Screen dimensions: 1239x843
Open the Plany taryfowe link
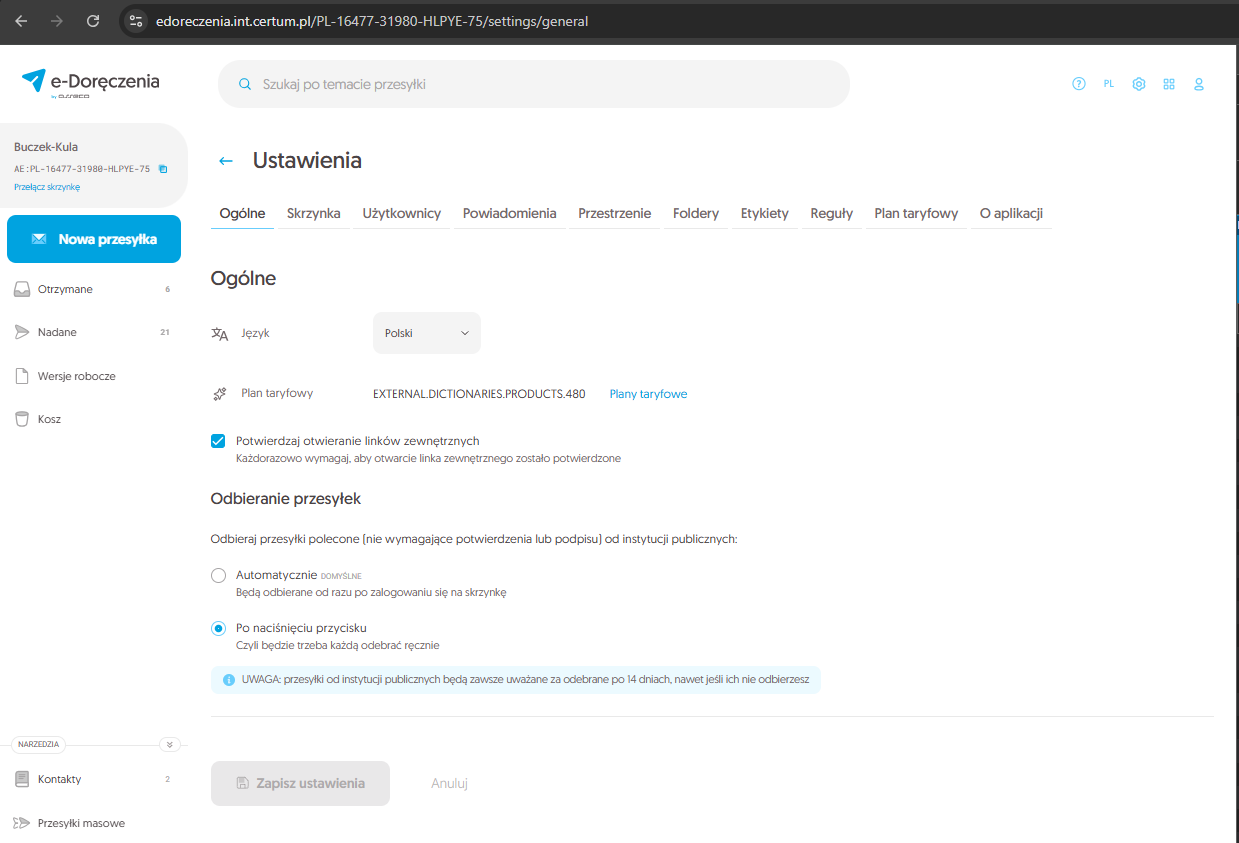[x=648, y=394]
